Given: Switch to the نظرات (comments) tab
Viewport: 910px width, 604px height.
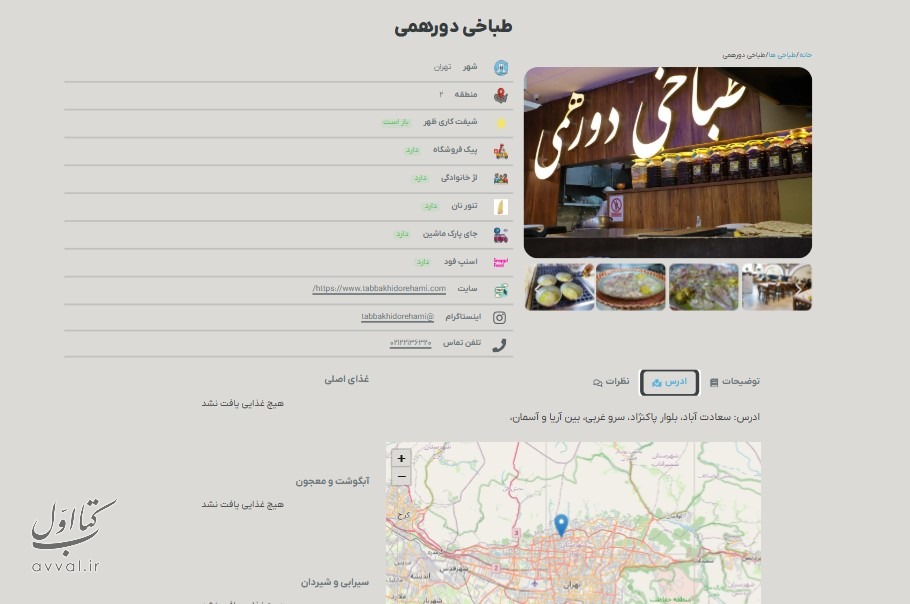Looking at the screenshot, I should 611,382.
